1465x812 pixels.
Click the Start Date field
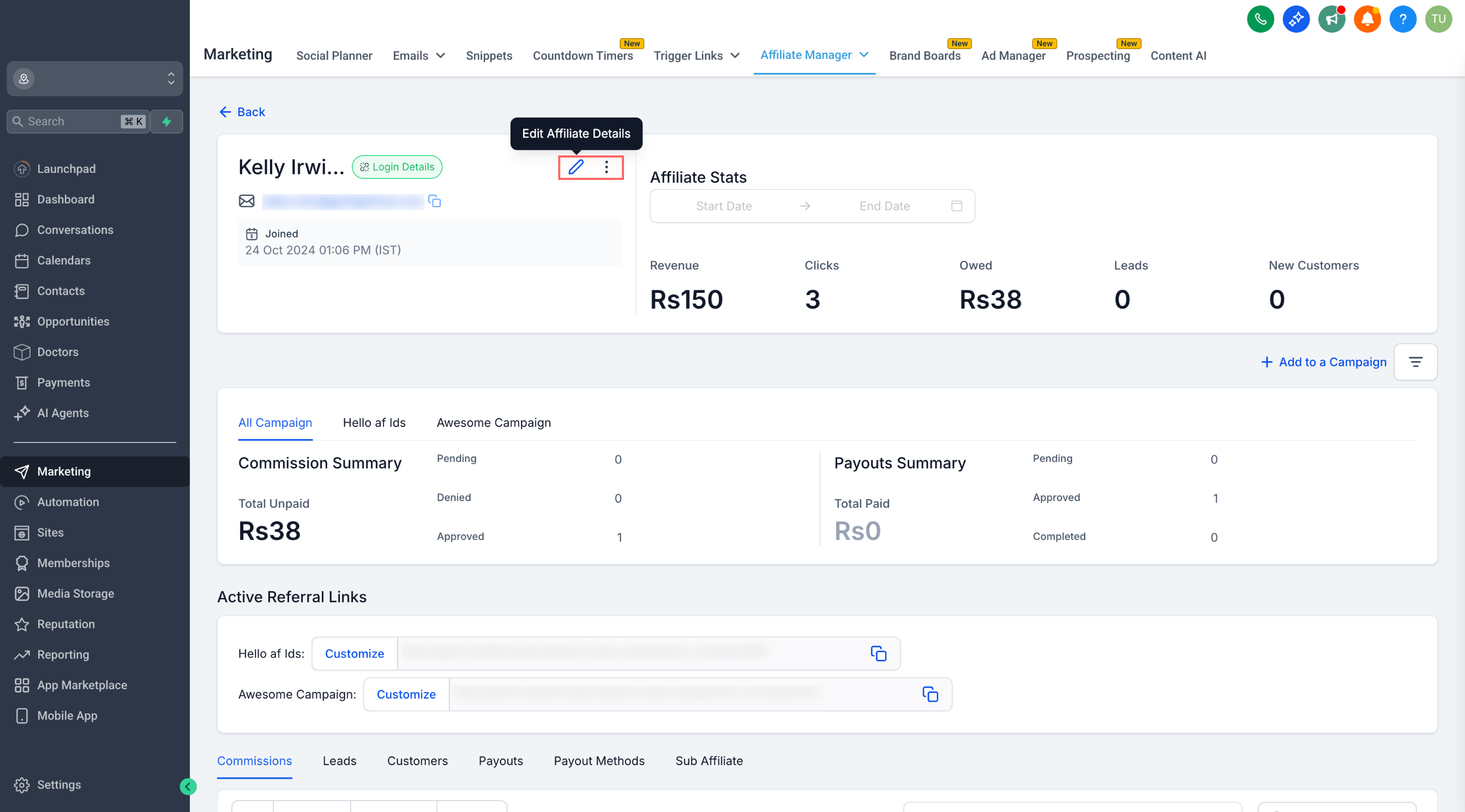(x=723, y=206)
